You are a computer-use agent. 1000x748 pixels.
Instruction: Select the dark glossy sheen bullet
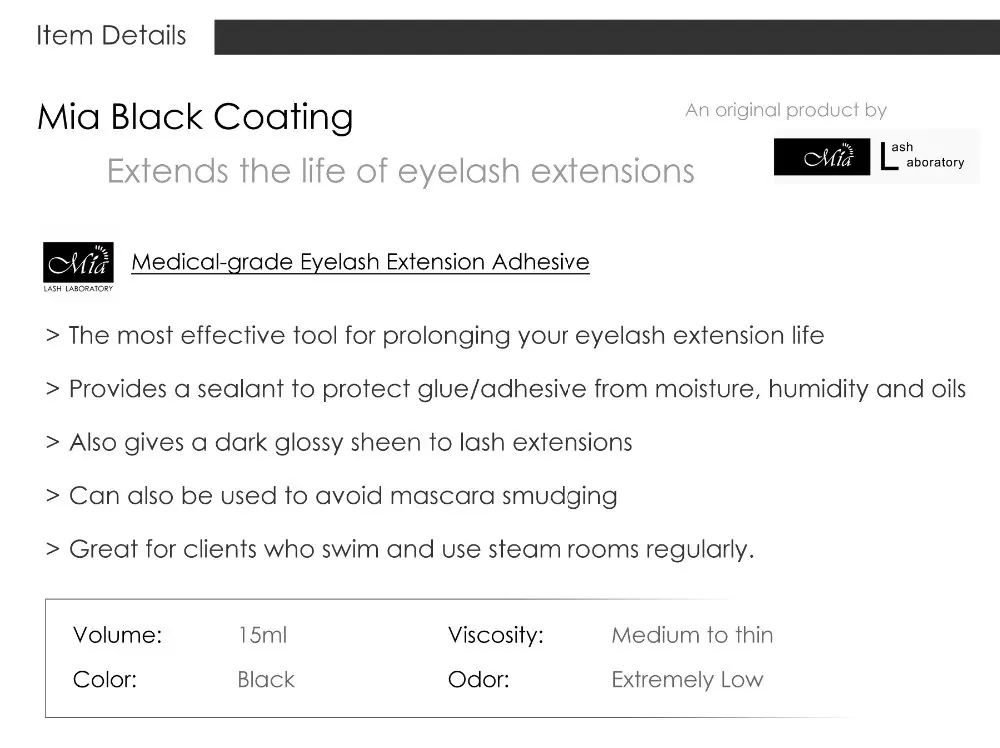click(x=339, y=442)
